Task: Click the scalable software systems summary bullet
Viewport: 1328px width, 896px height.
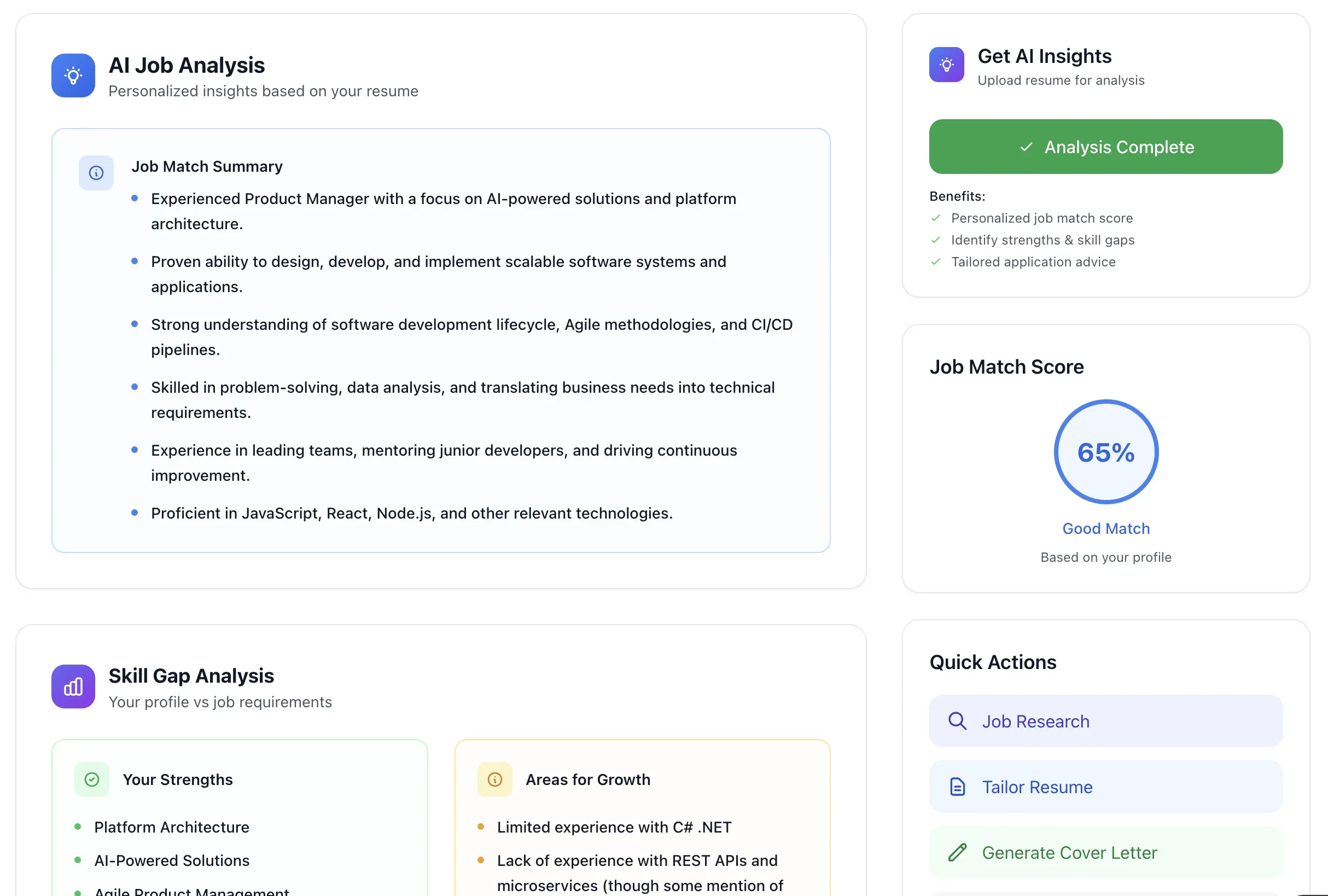Action: pyautogui.click(x=438, y=274)
